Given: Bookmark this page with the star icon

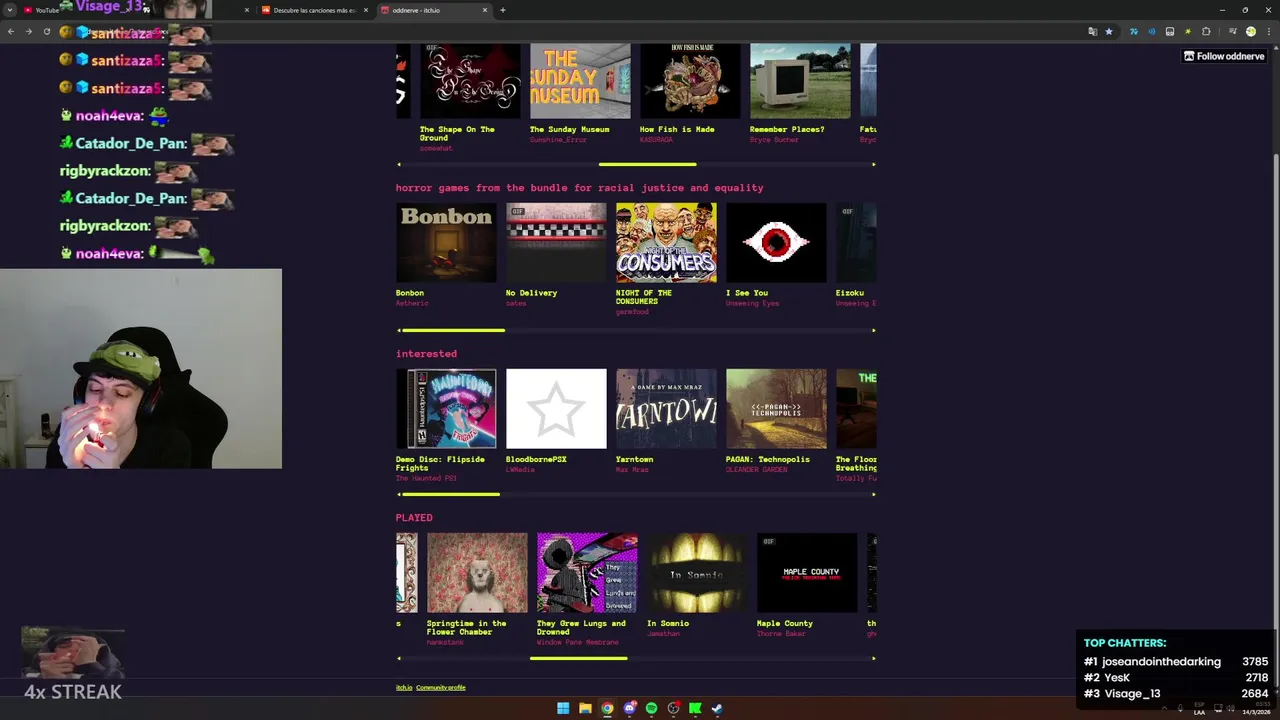Looking at the screenshot, I should tap(1108, 32).
